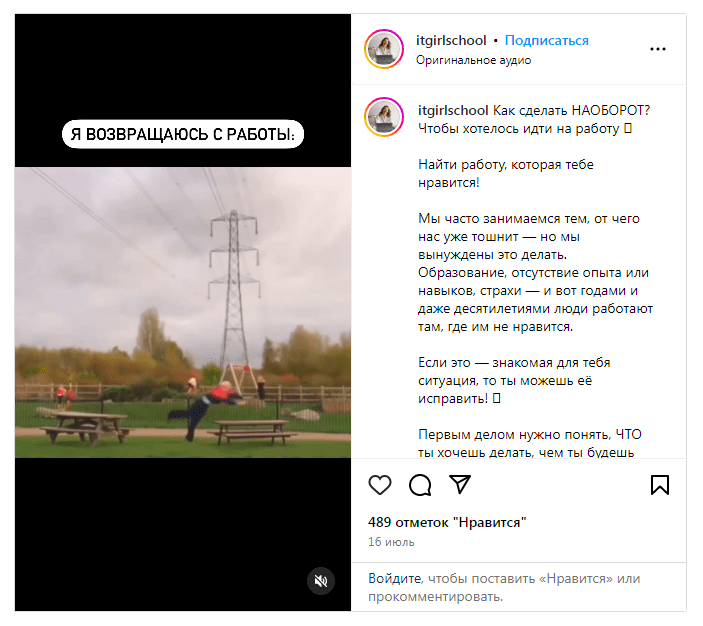Click the Войдите login link
Image resolution: width=703 pixels, height=626 pixels.
click(x=395, y=578)
